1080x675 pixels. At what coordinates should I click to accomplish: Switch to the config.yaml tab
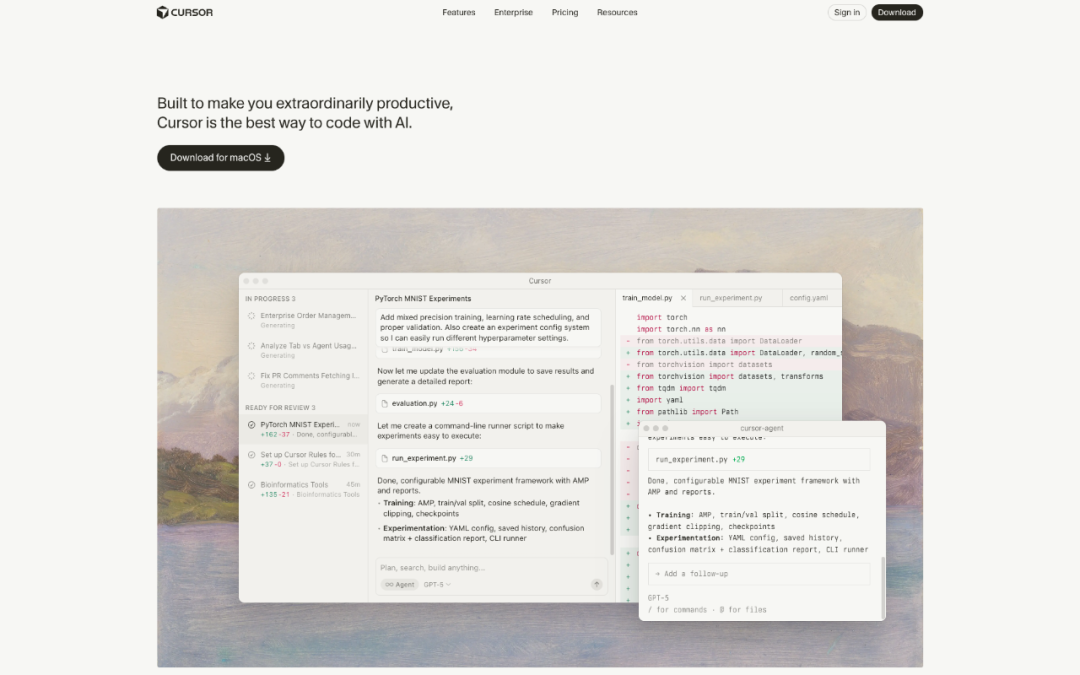click(x=809, y=298)
